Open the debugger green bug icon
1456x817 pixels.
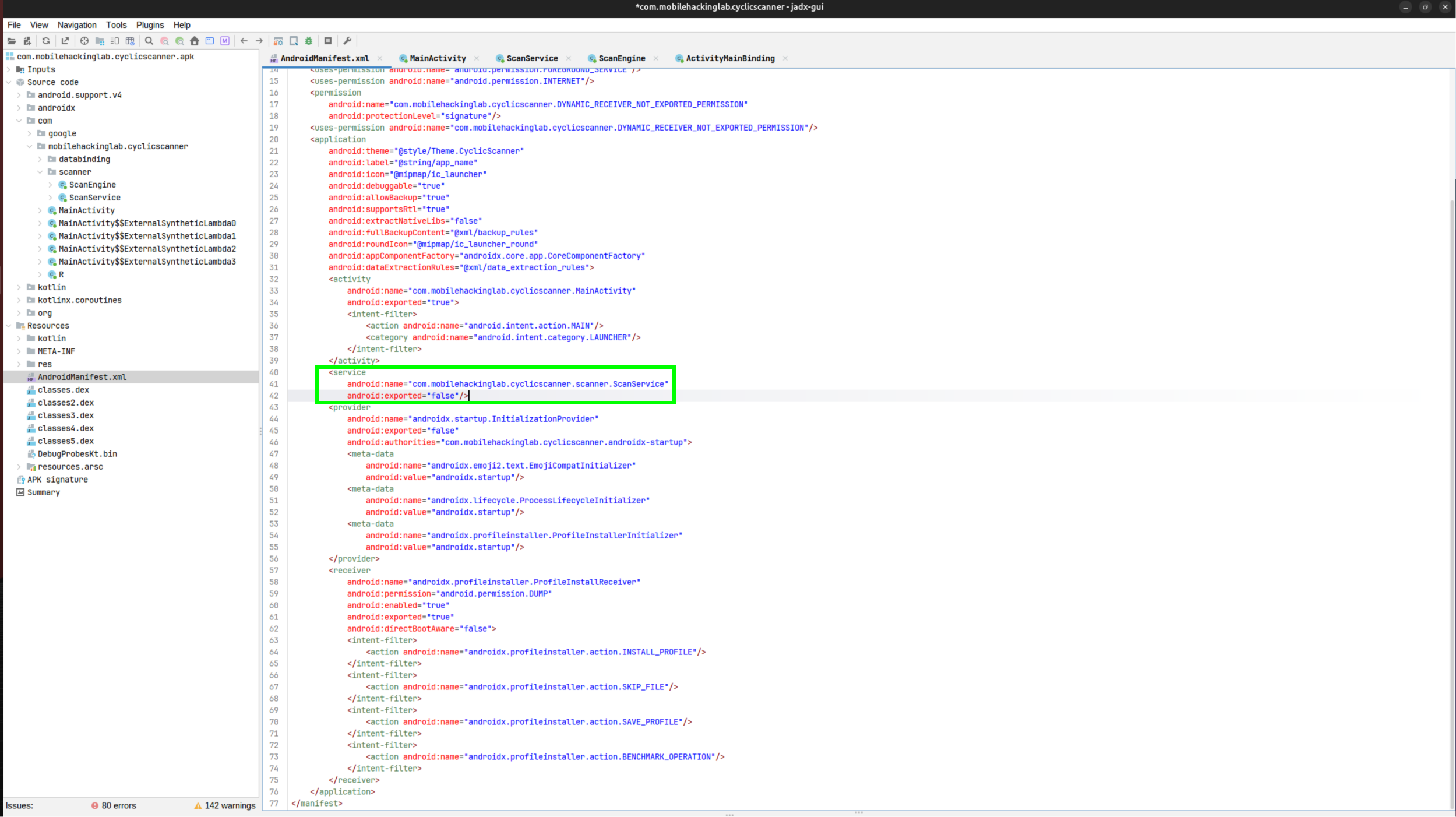(309, 41)
